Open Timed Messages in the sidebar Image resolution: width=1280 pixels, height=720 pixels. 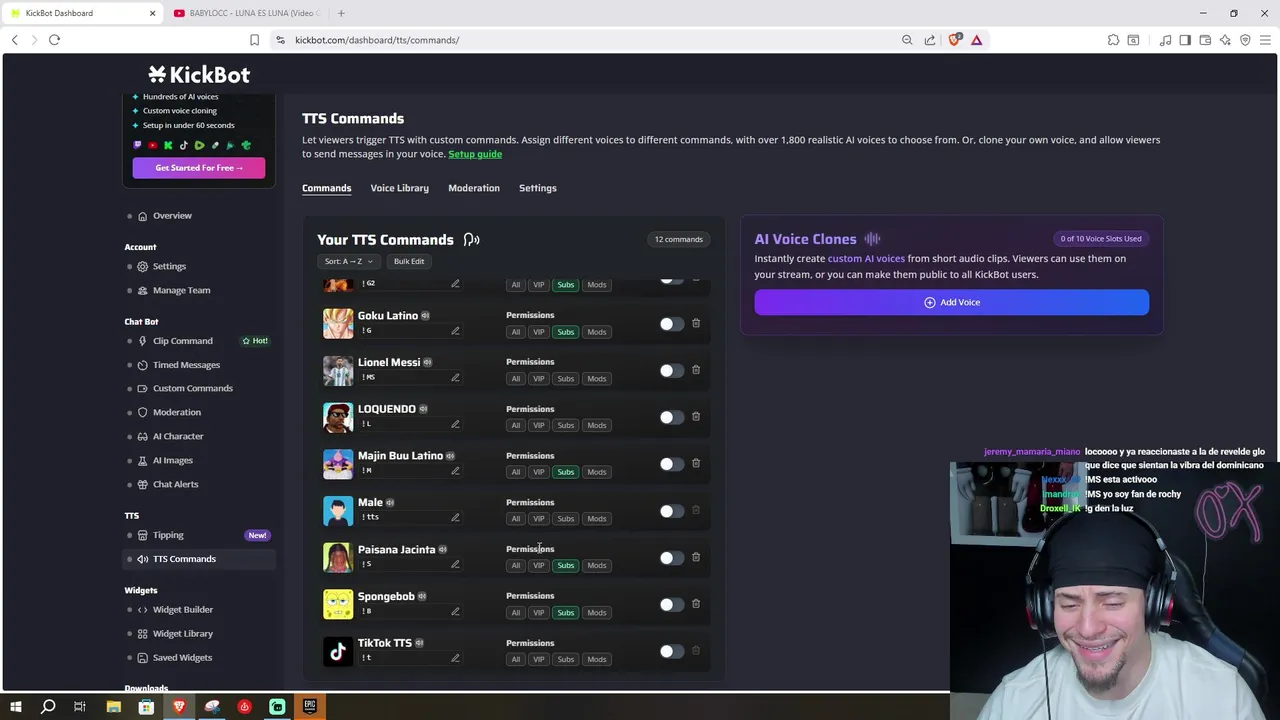pos(186,365)
